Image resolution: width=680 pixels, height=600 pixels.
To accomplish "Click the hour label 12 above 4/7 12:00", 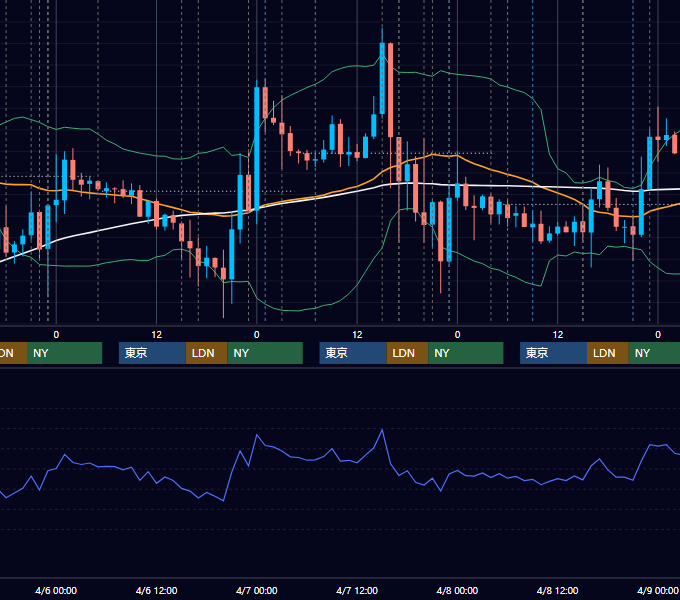I will (x=357, y=334).
